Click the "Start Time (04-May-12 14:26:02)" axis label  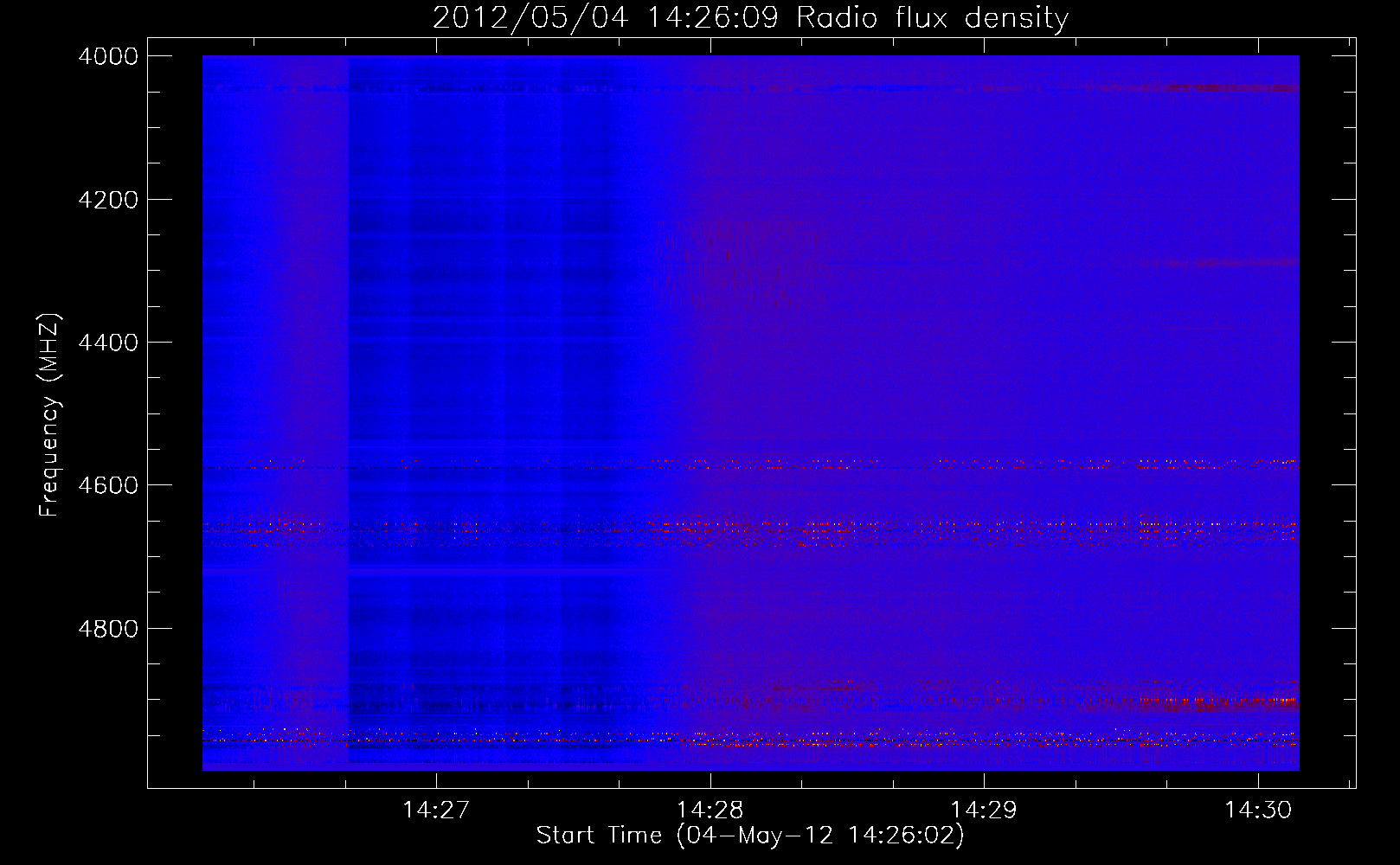750,836
